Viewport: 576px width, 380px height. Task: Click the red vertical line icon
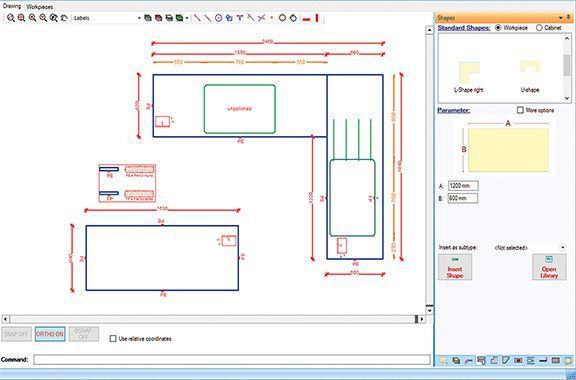(x=317, y=18)
